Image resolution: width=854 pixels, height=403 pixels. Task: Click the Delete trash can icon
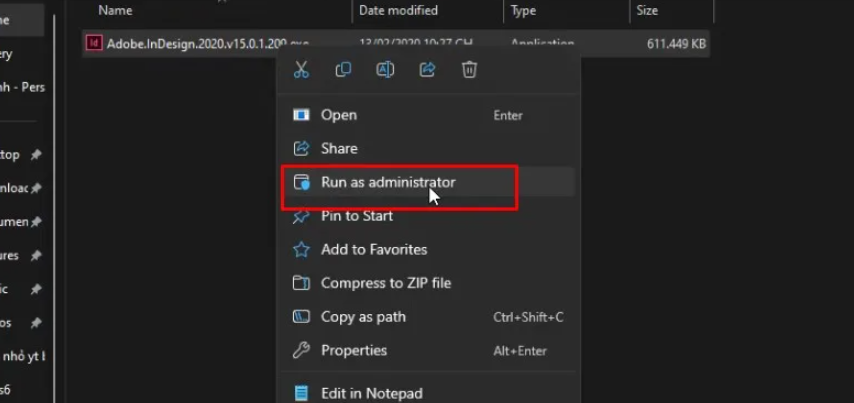(x=469, y=69)
